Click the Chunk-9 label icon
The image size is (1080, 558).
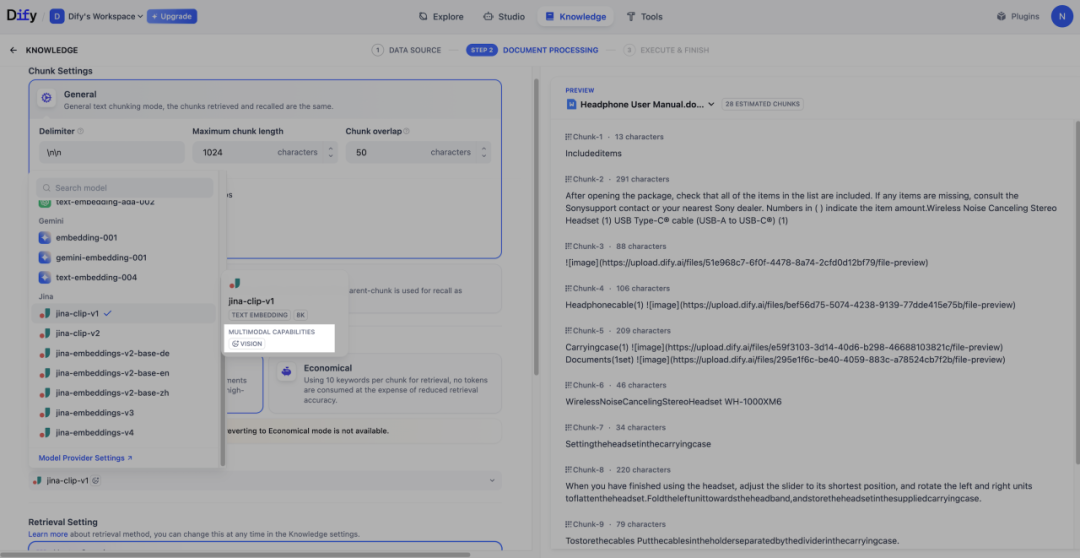(x=568, y=524)
